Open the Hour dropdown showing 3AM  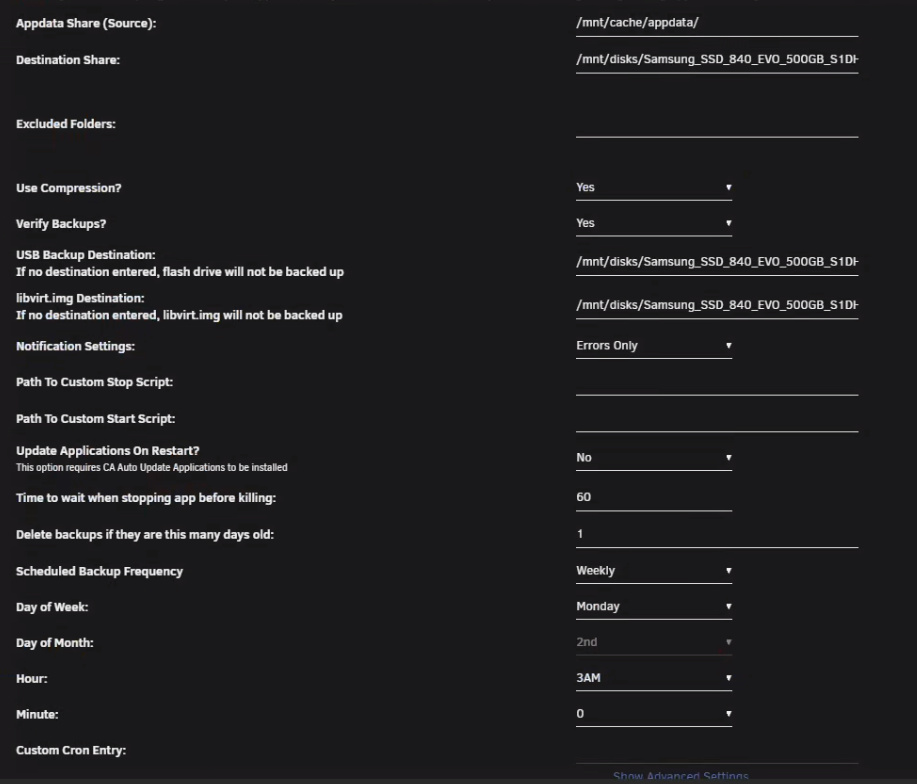(653, 678)
